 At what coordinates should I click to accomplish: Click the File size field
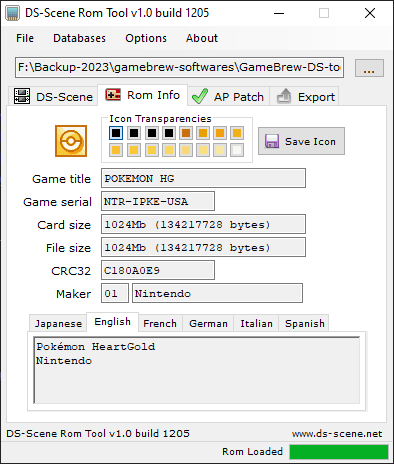(203, 247)
